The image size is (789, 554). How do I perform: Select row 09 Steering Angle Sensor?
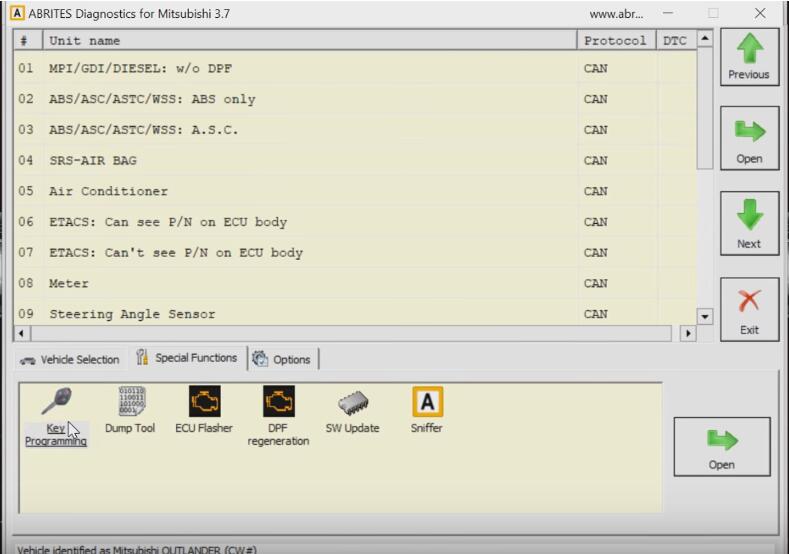pyautogui.click(x=355, y=313)
